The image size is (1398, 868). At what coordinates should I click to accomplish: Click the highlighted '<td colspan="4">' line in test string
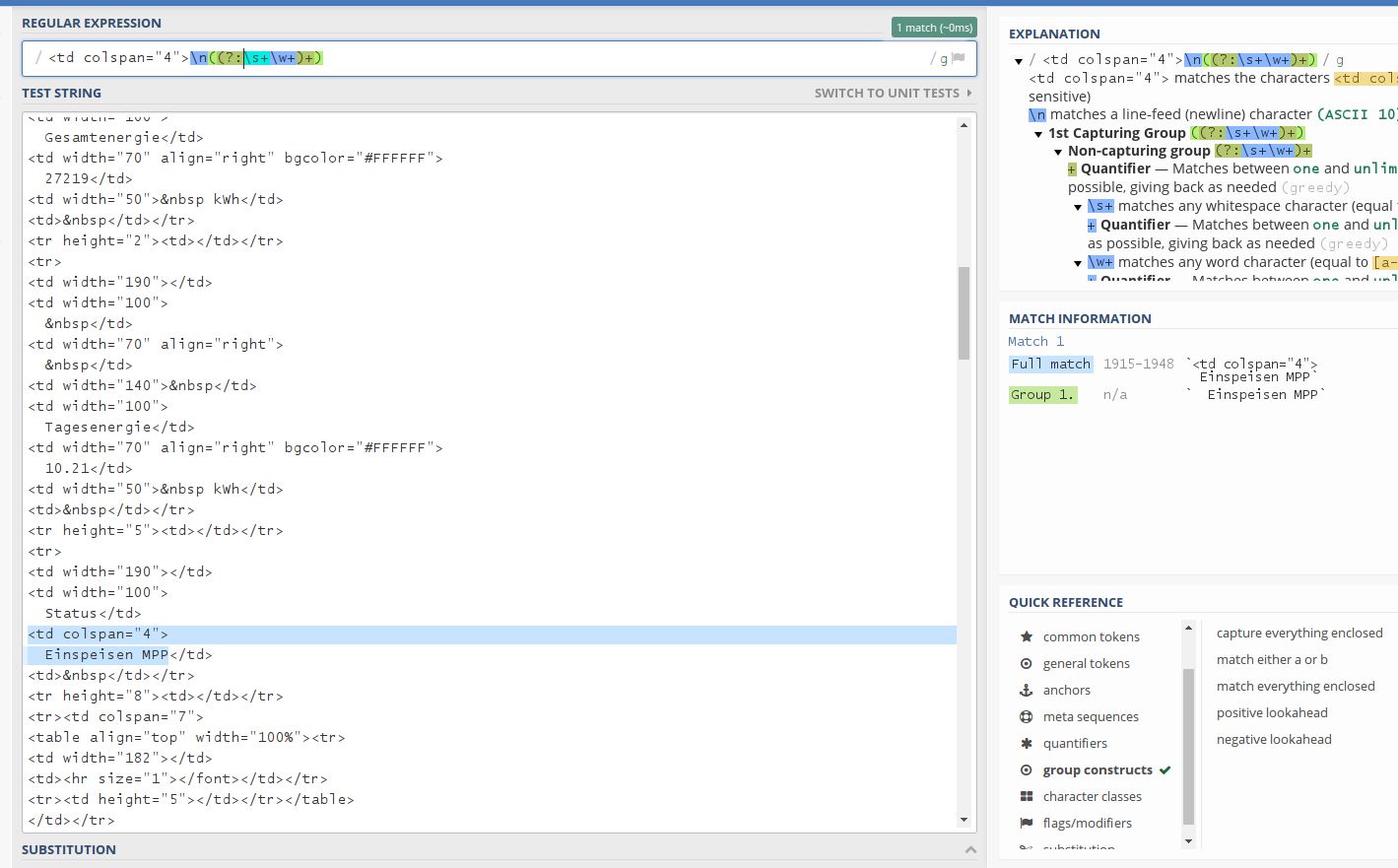tap(99, 634)
